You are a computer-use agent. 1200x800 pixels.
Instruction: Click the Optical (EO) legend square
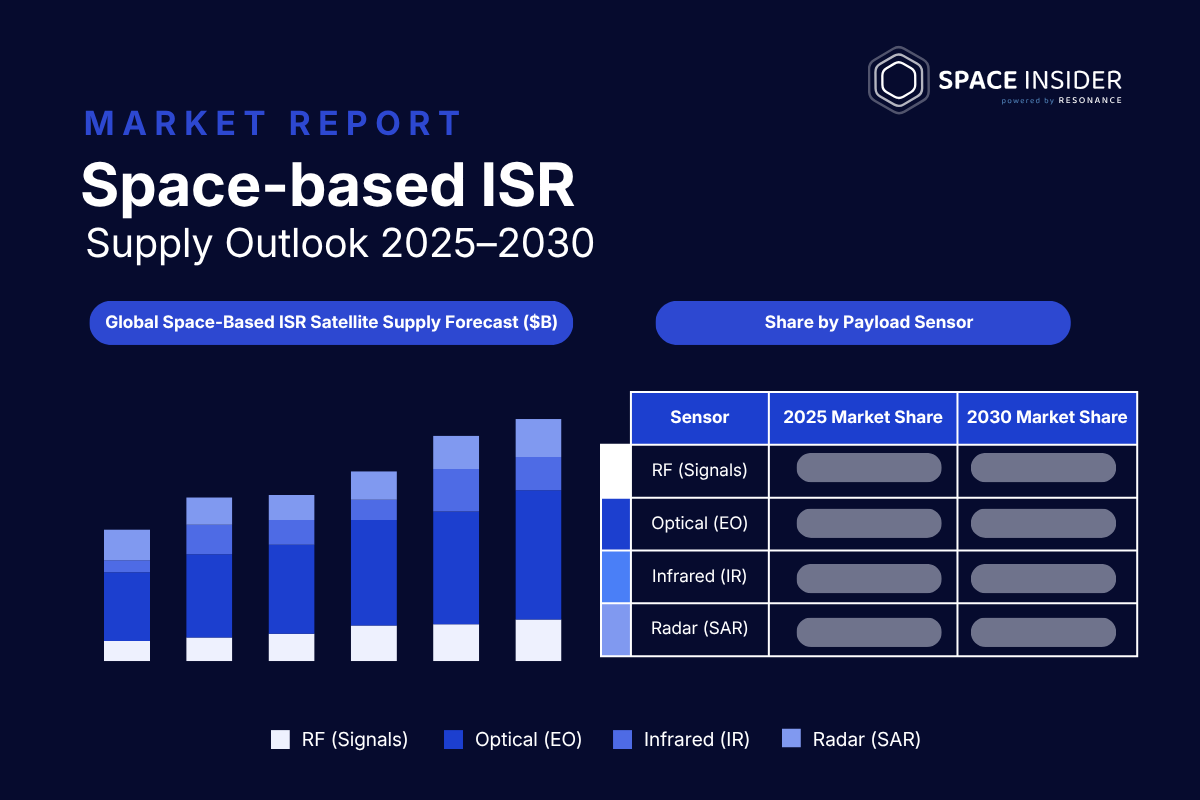[x=453, y=740]
